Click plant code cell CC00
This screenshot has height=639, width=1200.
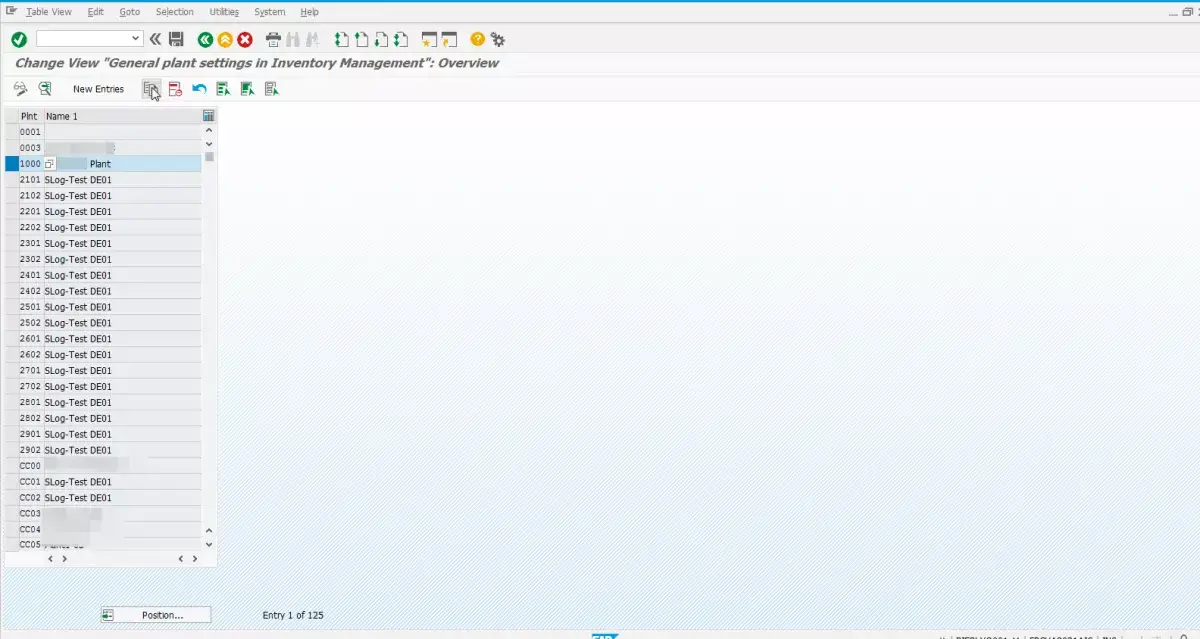(x=30, y=466)
